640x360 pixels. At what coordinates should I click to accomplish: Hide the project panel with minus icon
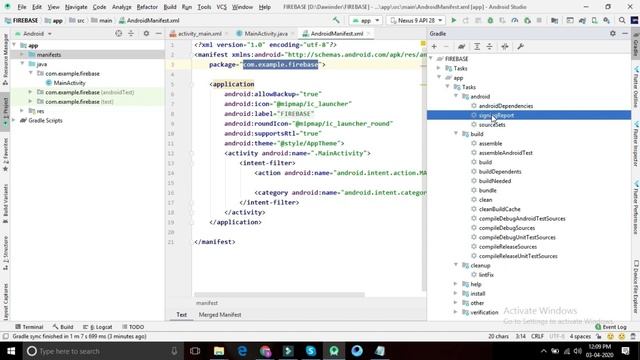158,33
